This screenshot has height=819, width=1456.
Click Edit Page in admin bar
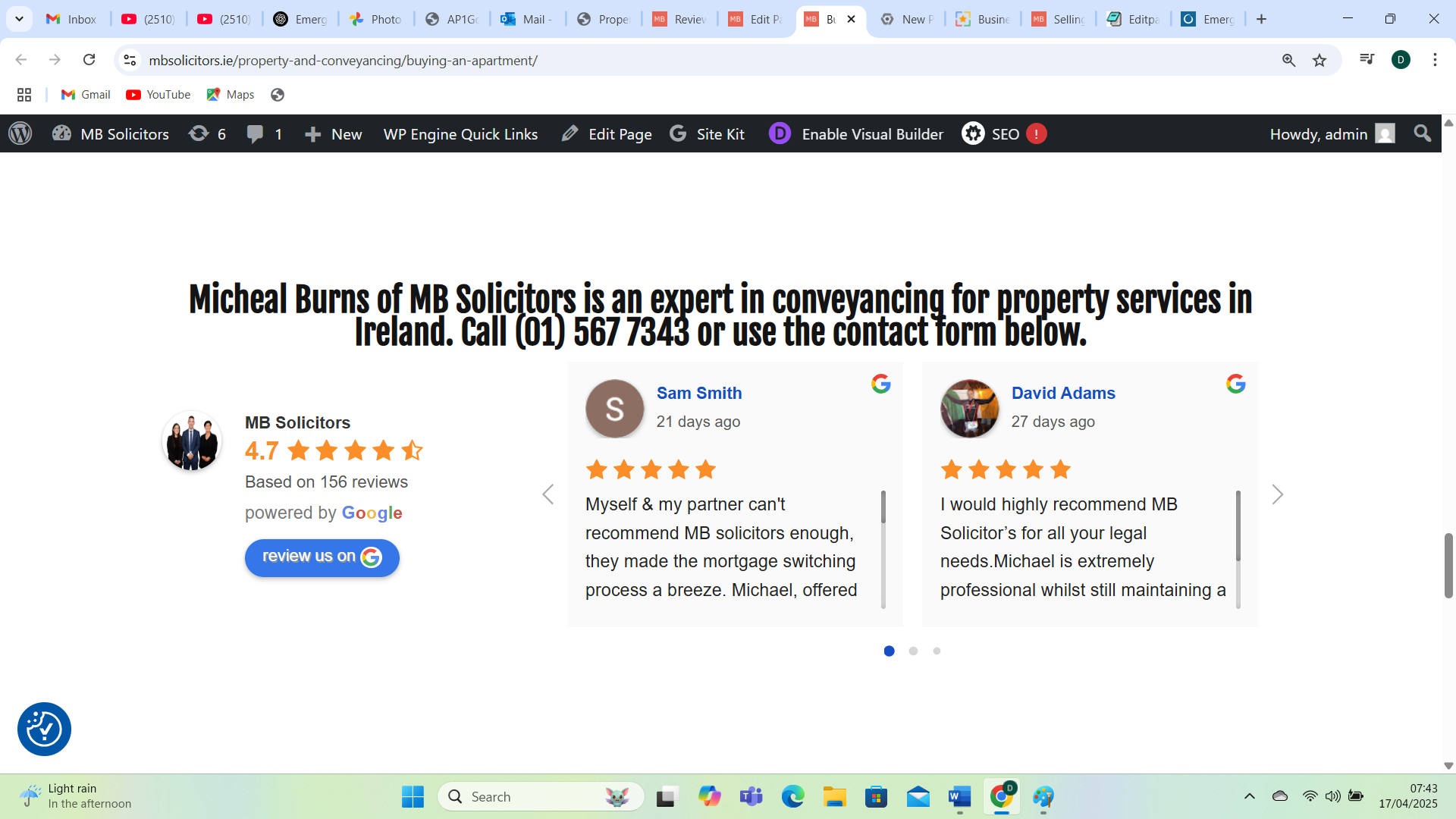(606, 133)
